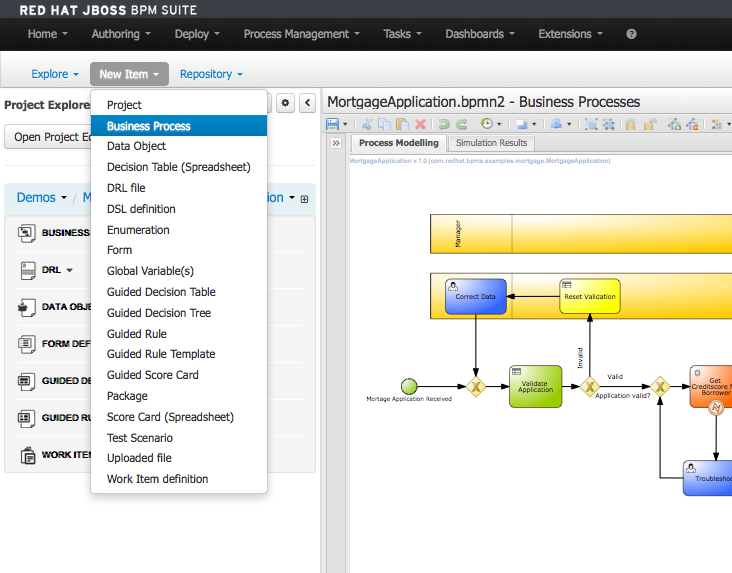Screen dimensions: 732x573
Task: Open the Dashboards menu
Action: 480,34
